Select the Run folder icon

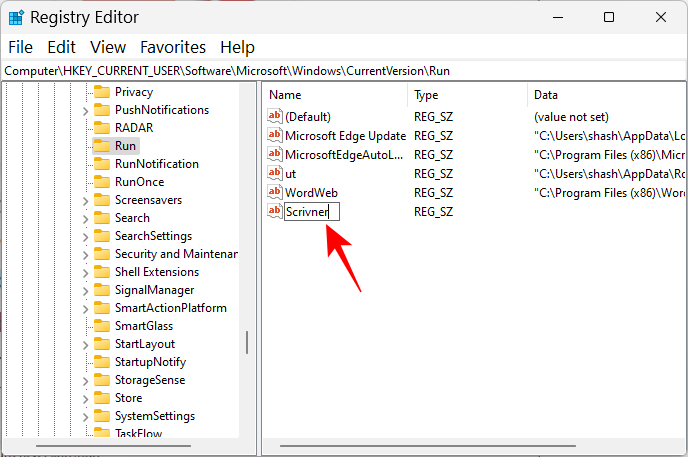tap(101, 146)
